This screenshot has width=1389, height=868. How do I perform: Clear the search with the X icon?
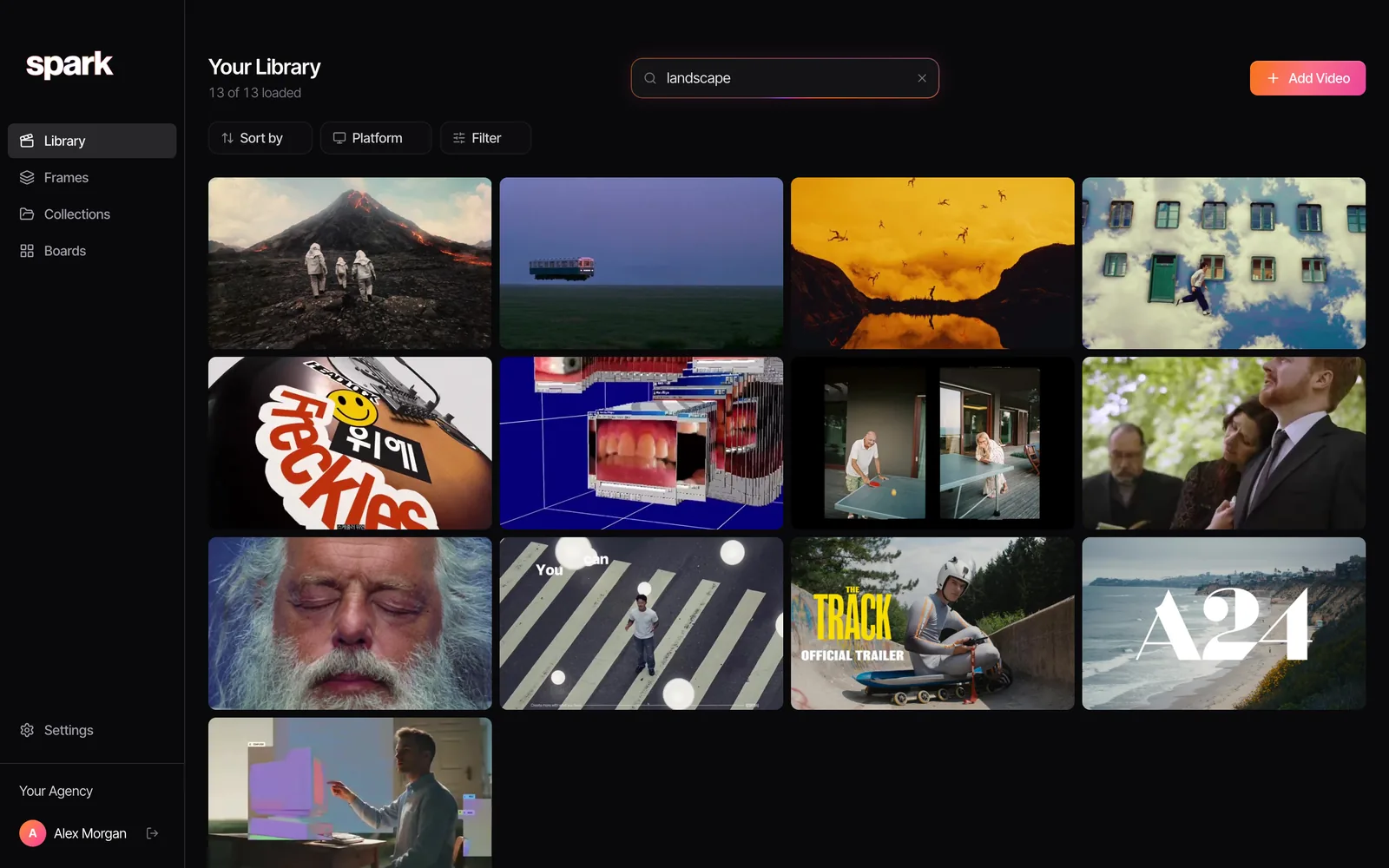922,78
